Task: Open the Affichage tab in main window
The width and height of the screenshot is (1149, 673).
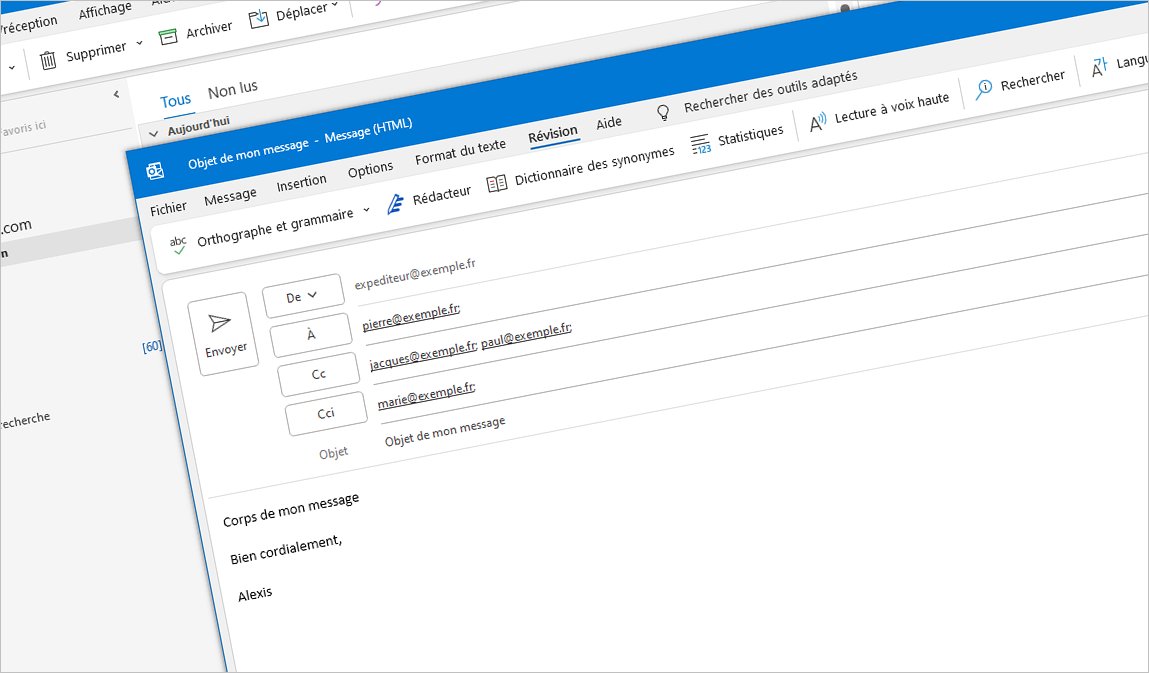Action: (105, 10)
